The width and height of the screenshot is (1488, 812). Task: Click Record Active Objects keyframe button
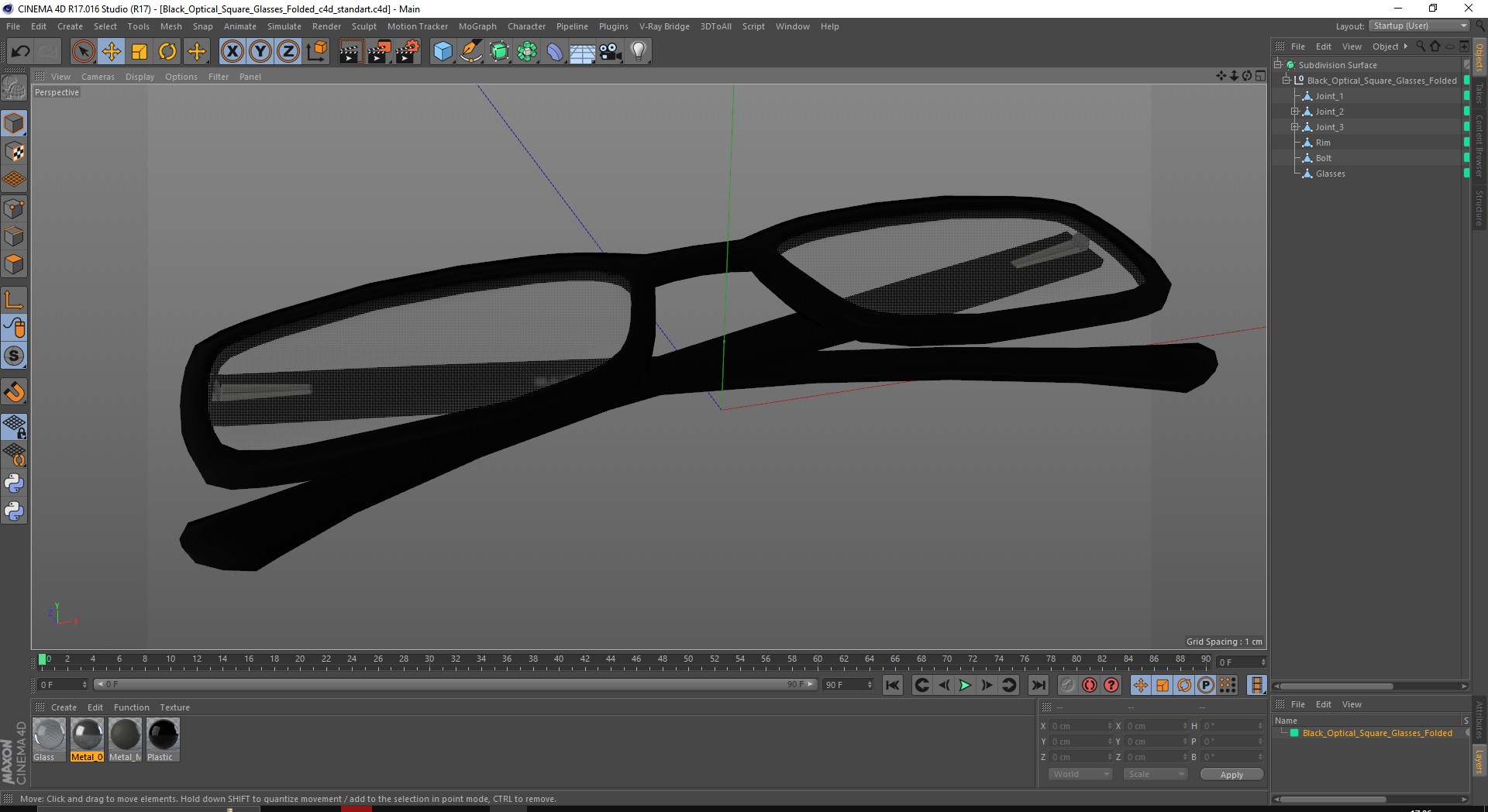click(x=1068, y=685)
